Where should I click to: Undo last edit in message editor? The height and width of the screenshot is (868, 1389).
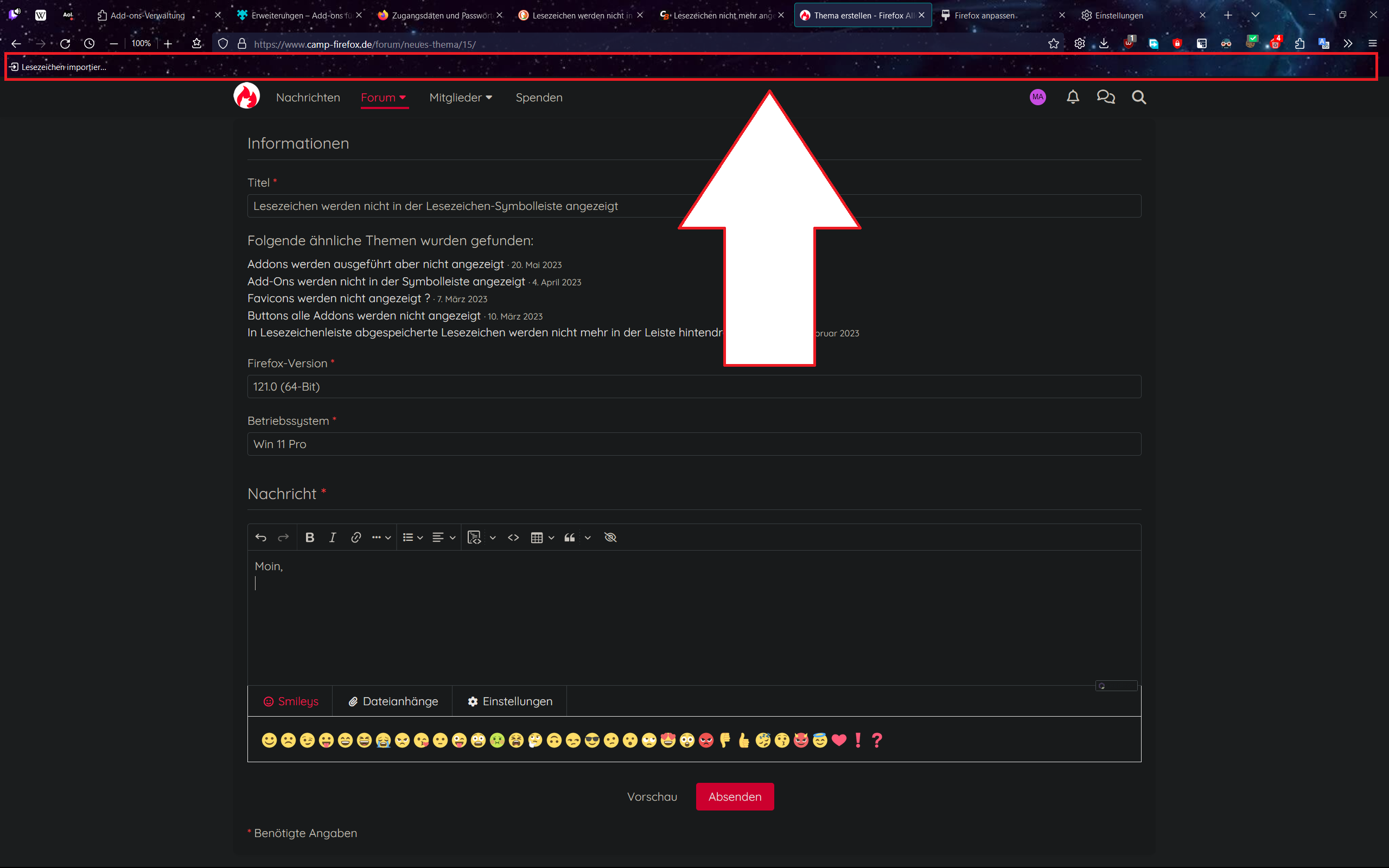click(260, 537)
